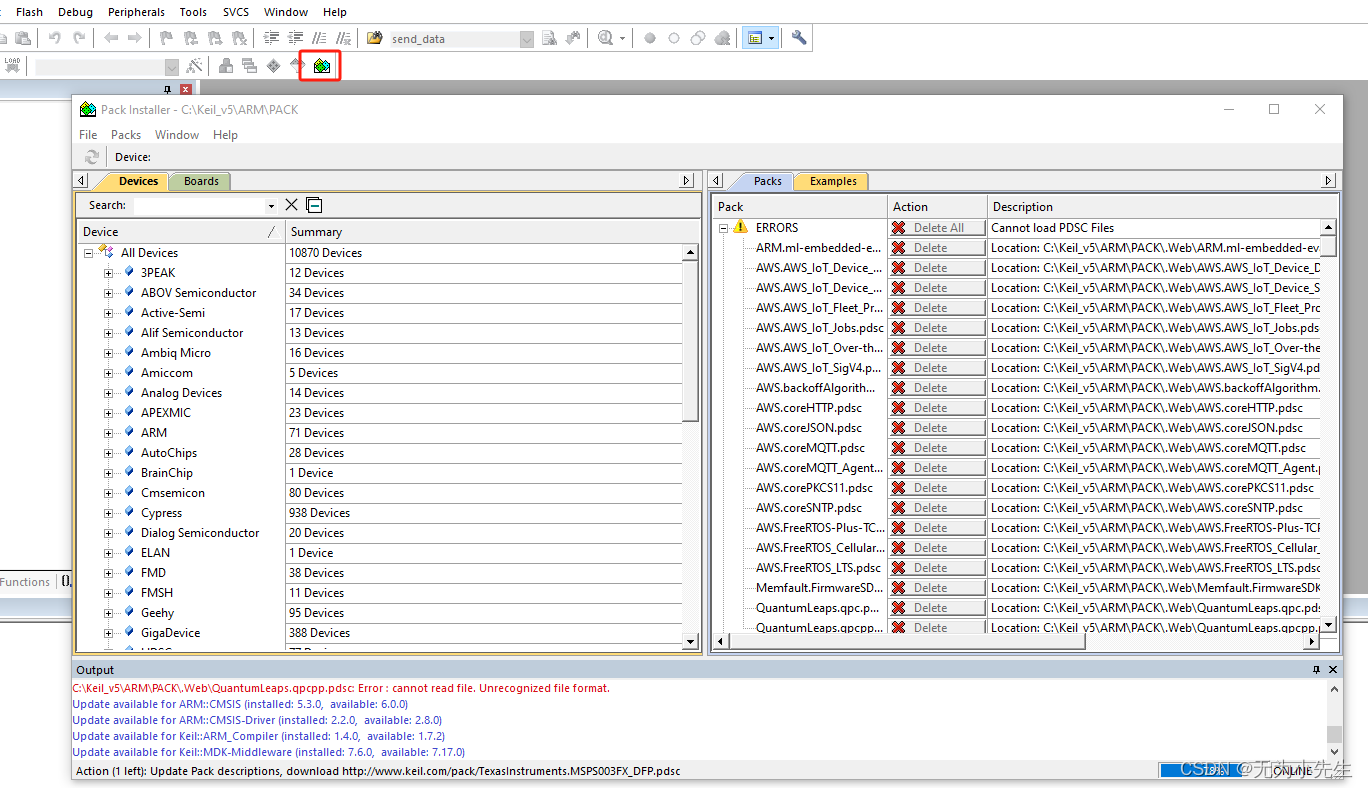Screen dimensions: 1368x788
Task: Click the Unindent selection icon
Action: [x=295, y=38]
